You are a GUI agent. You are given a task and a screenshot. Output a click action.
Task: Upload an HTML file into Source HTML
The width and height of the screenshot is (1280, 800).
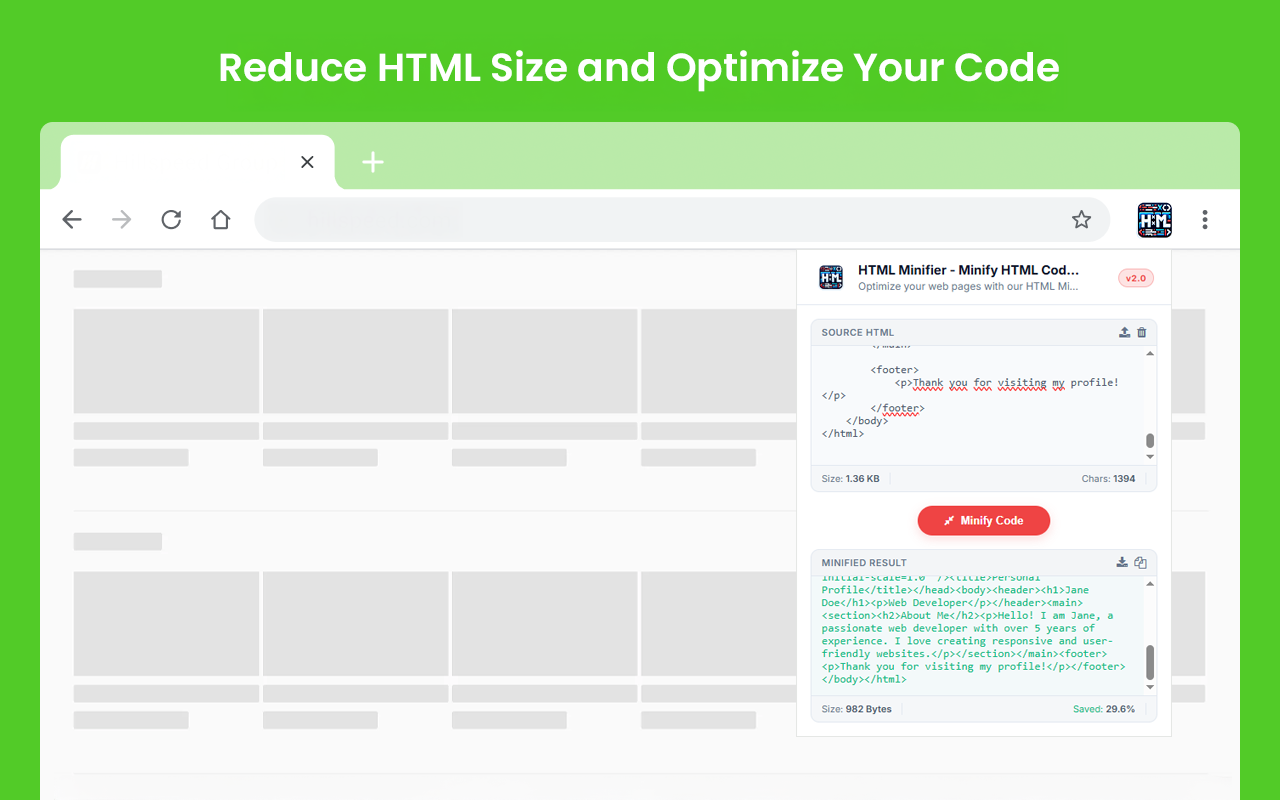pyautogui.click(x=1124, y=332)
